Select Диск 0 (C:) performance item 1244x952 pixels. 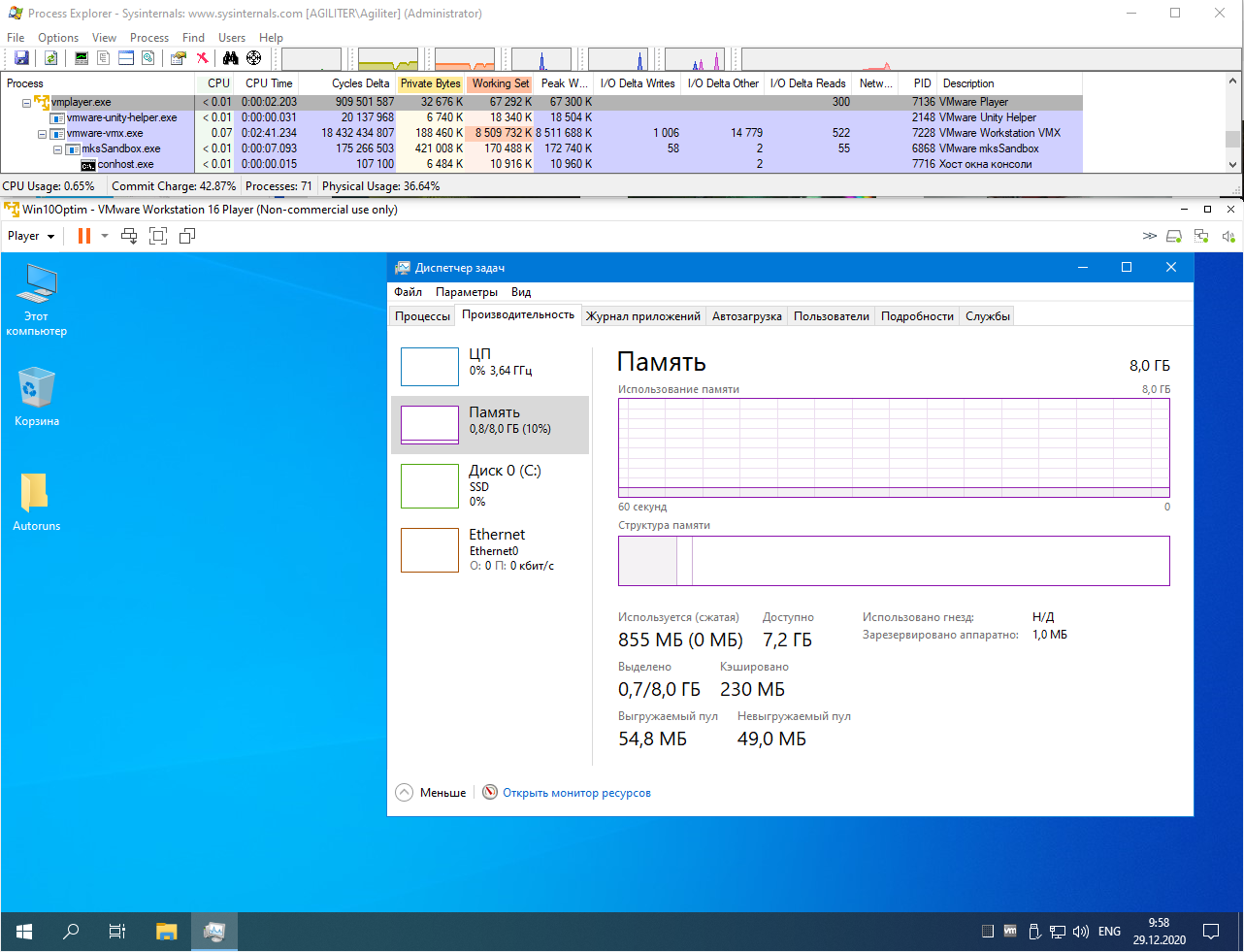click(490, 485)
